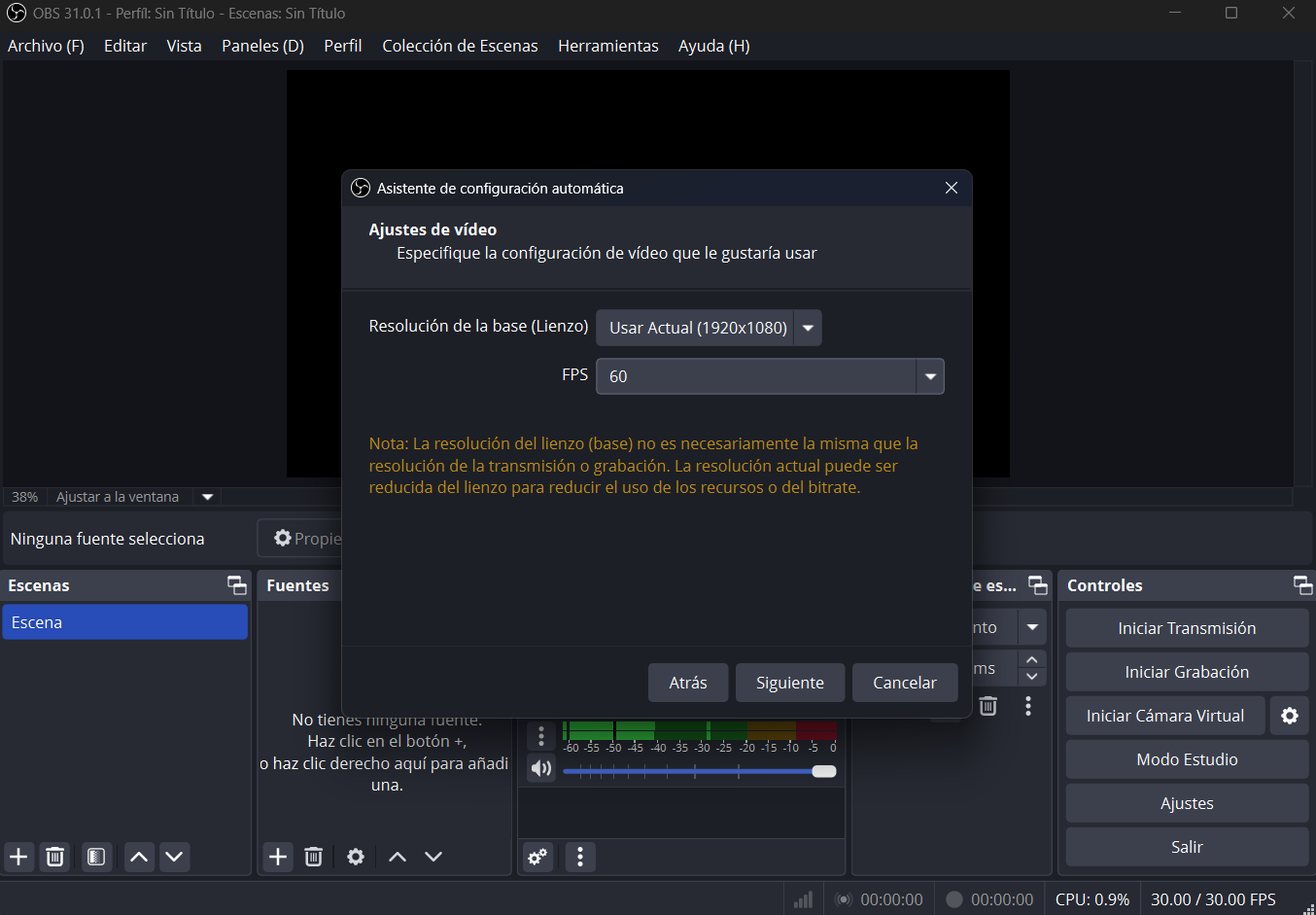Image resolution: width=1316 pixels, height=915 pixels.
Task: Open scene filters icon in Escenas panel
Action: [x=96, y=857]
